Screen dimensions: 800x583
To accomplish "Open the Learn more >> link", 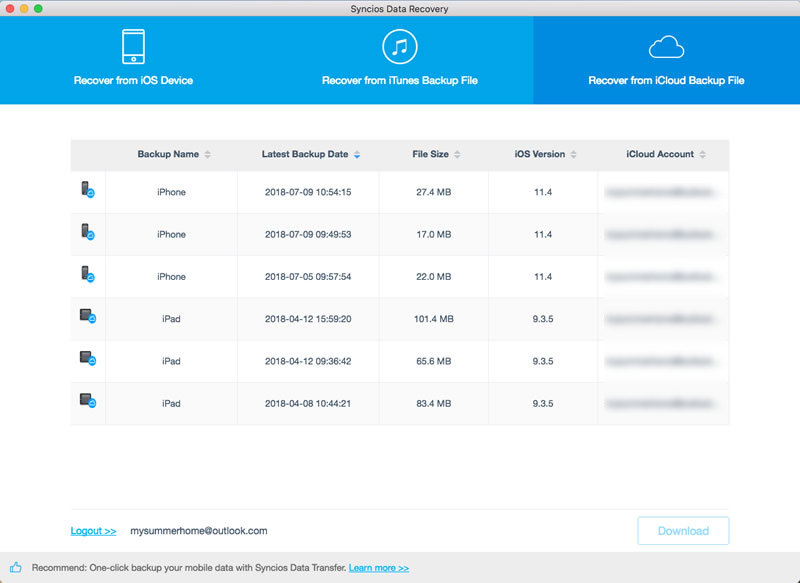I will 379,568.
